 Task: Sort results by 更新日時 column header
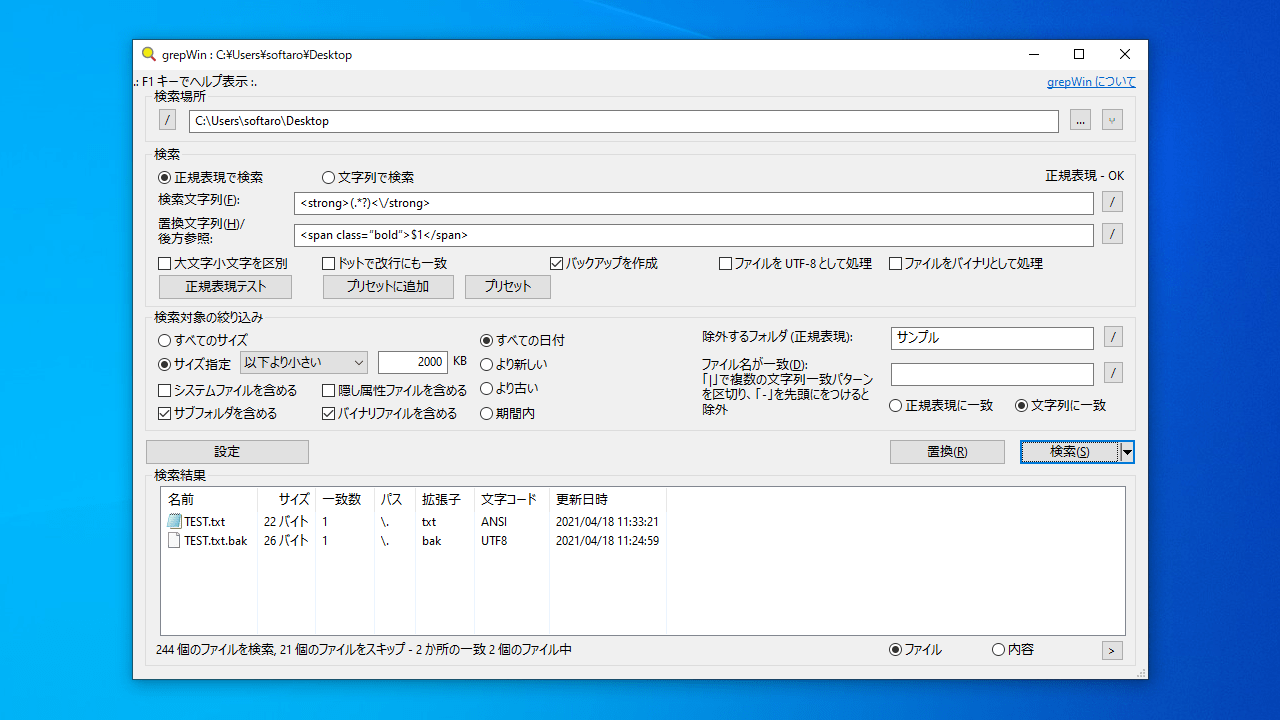point(608,499)
